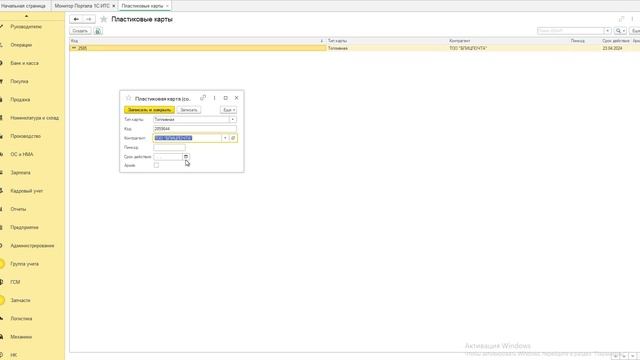This screenshot has height=360, width=640.
Task: Click Топливная cell in list row
Action: [x=387, y=48]
